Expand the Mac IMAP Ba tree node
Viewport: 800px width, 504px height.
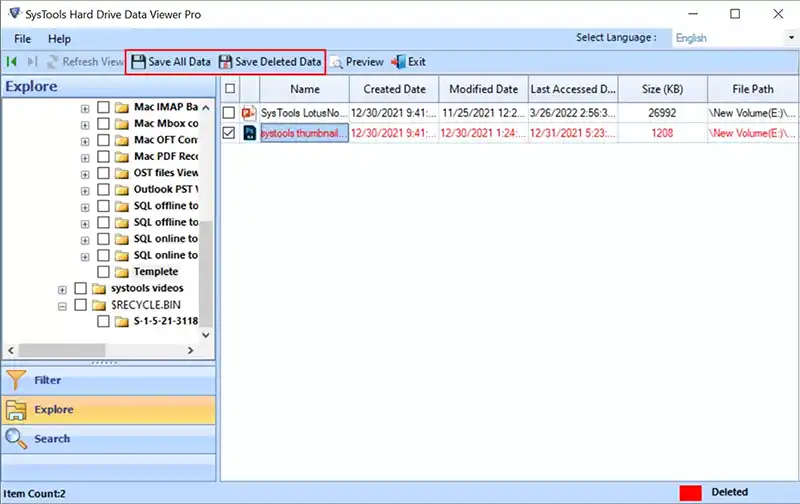click(85, 109)
